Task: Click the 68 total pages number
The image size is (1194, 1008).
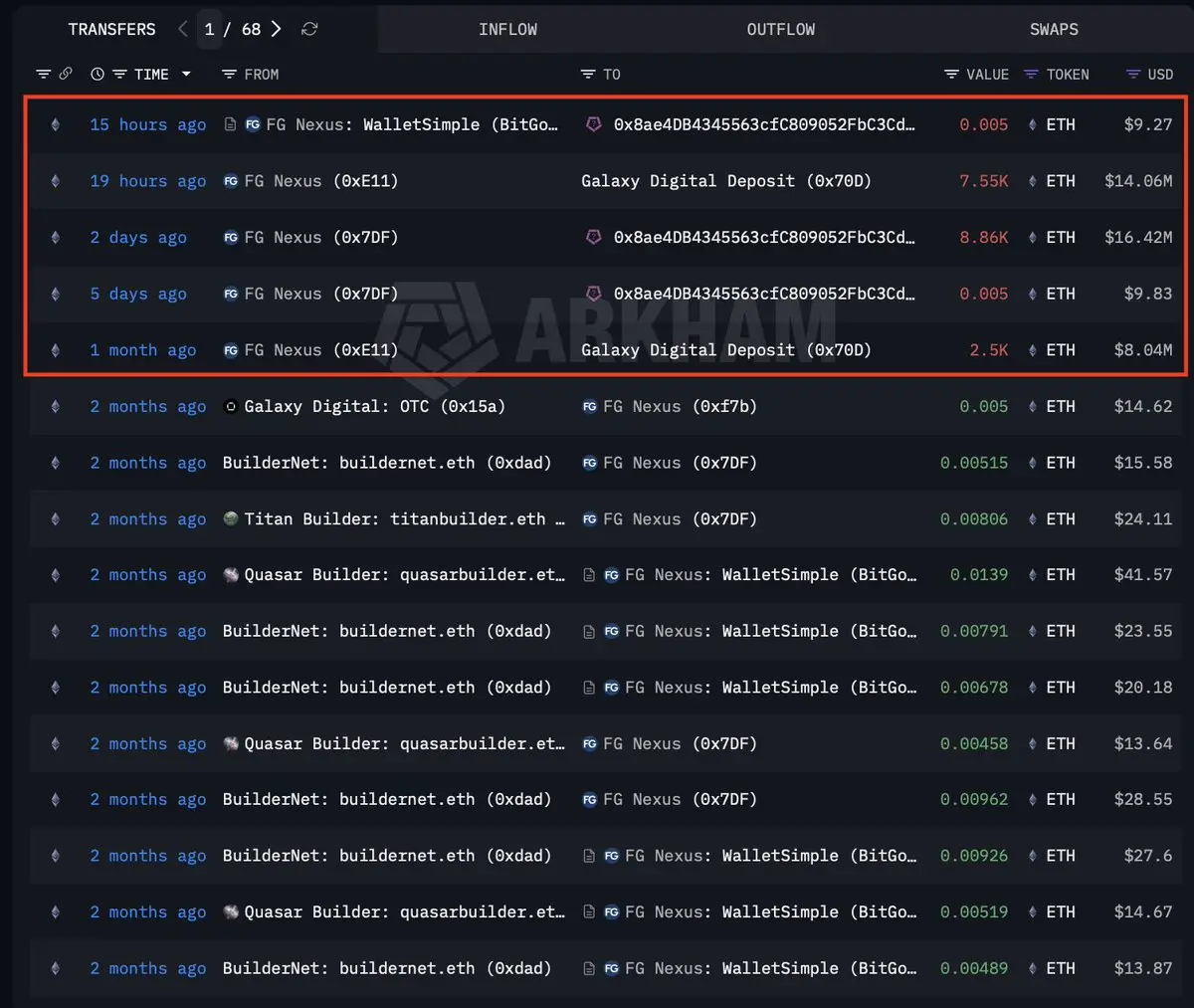Action: pyautogui.click(x=251, y=29)
